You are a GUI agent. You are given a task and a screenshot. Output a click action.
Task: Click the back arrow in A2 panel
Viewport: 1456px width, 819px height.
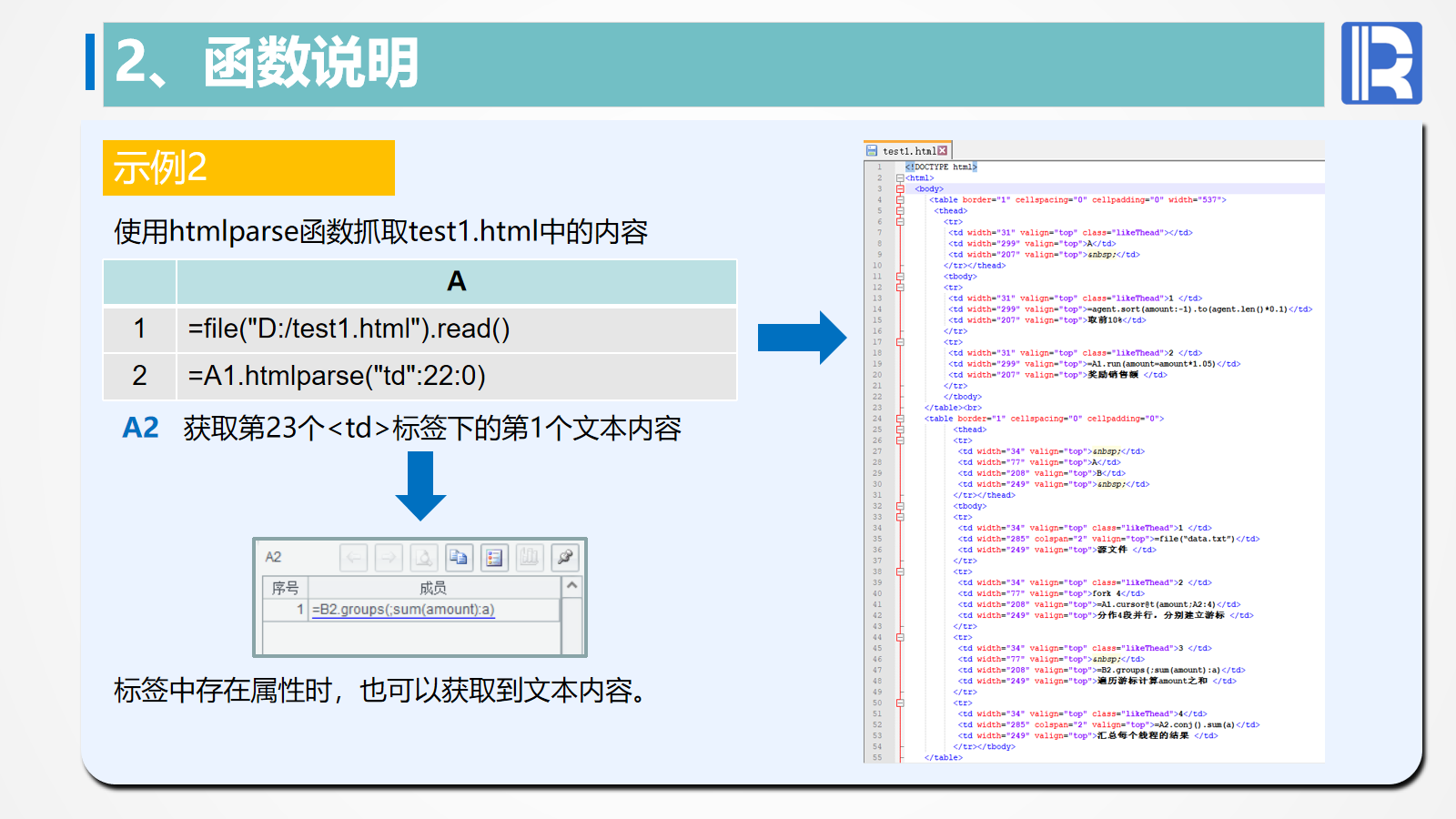click(354, 557)
